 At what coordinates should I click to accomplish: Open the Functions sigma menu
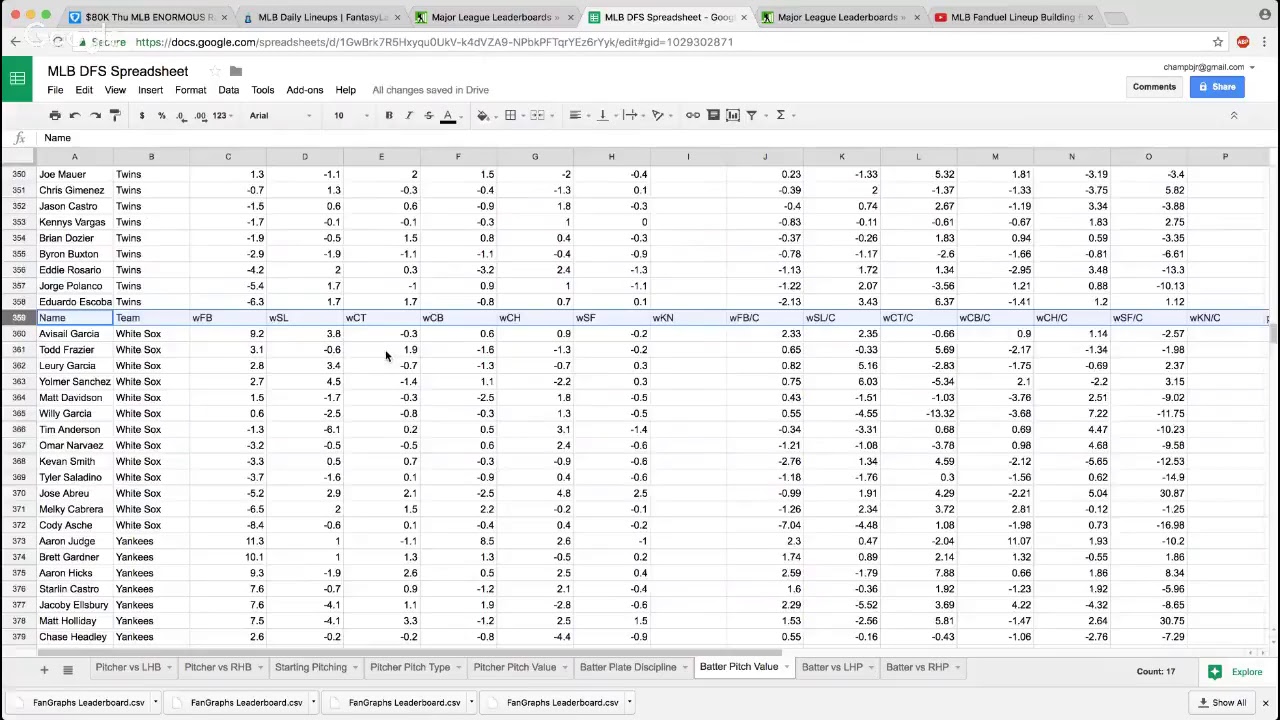pos(783,115)
